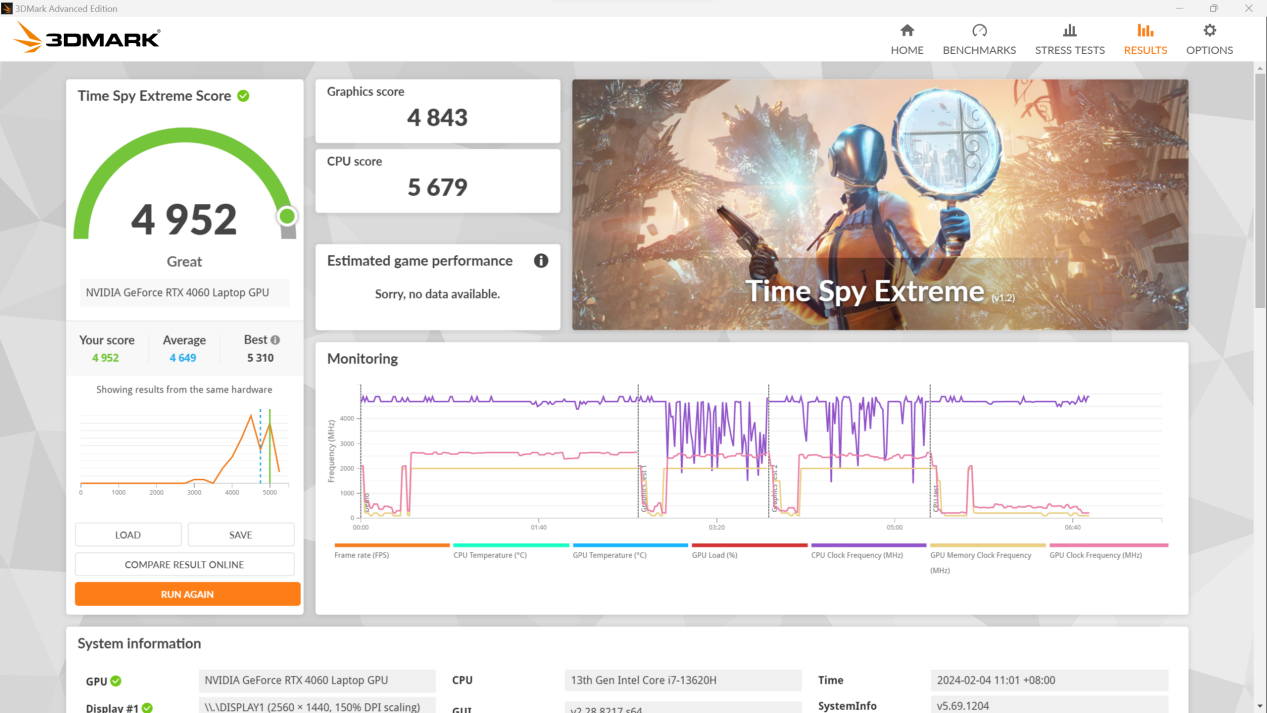Open Benchmarks gauge icon tab
The width and height of the screenshot is (1267, 713).
tap(979, 31)
